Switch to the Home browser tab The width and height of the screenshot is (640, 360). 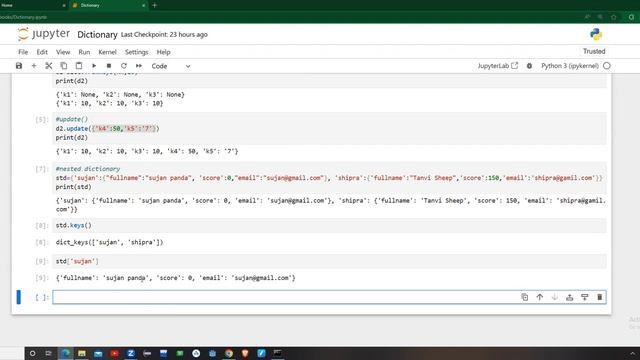point(33,5)
